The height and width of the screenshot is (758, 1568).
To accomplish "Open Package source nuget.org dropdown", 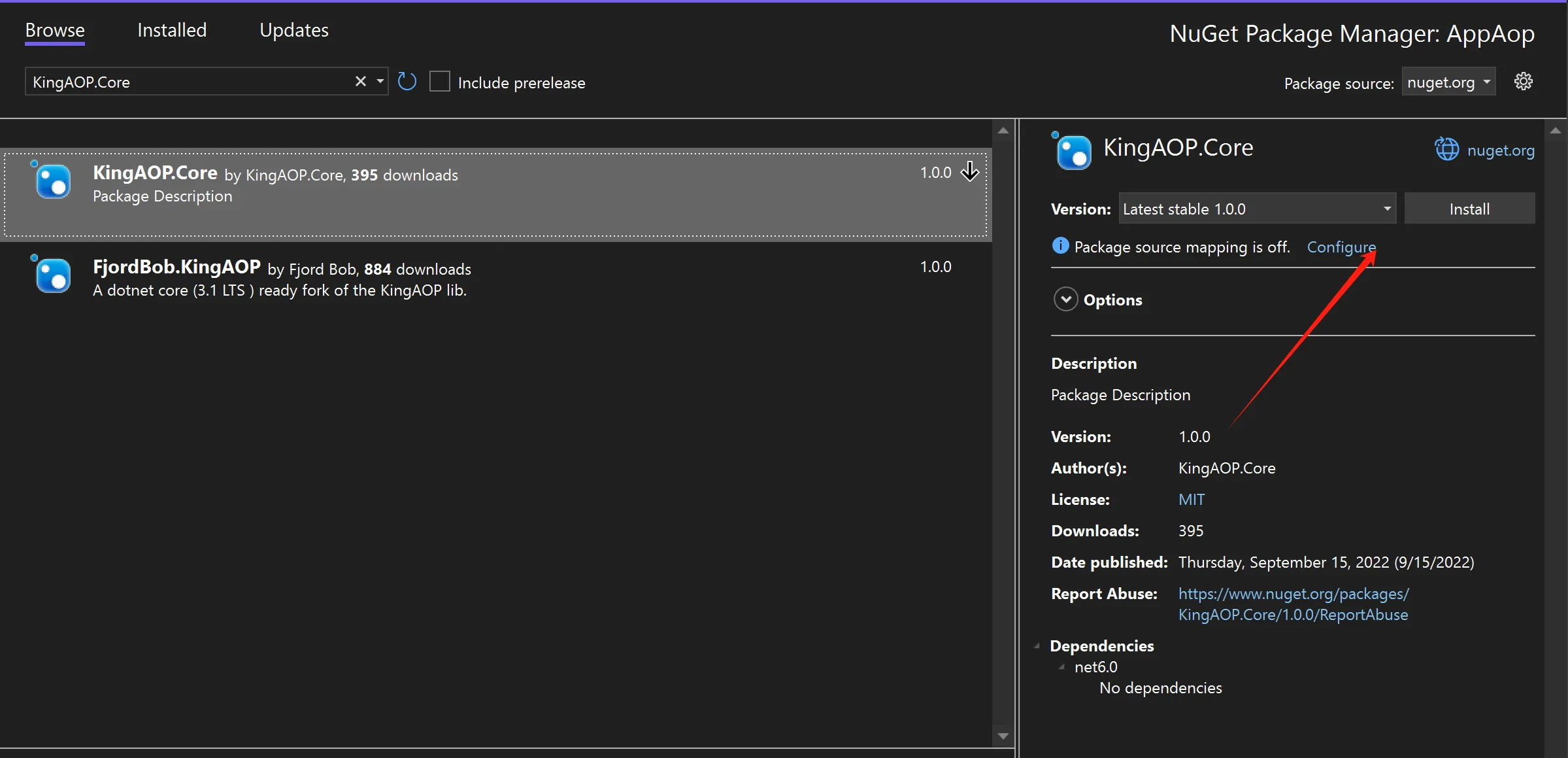I will [x=1448, y=82].
